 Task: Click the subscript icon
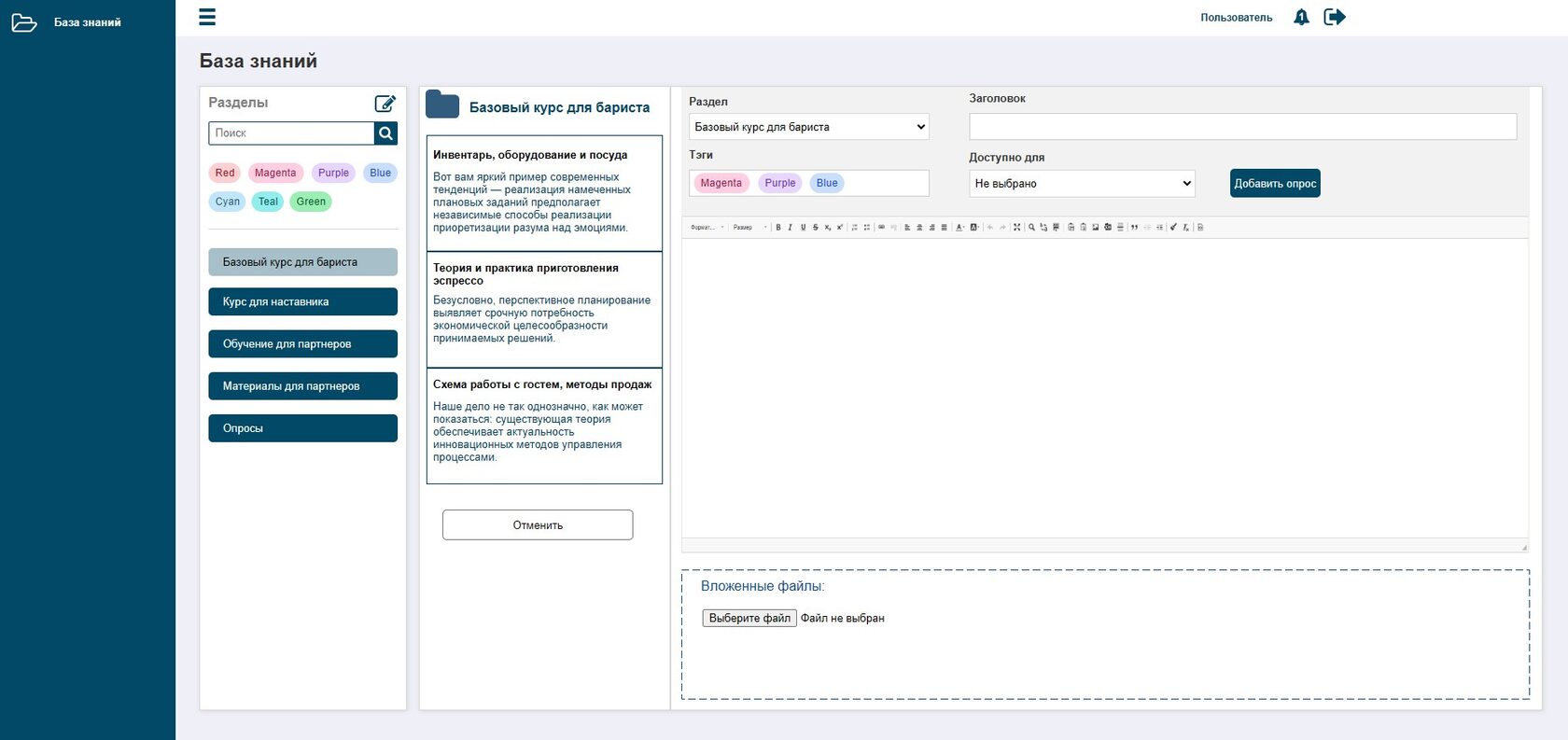(x=827, y=227)
